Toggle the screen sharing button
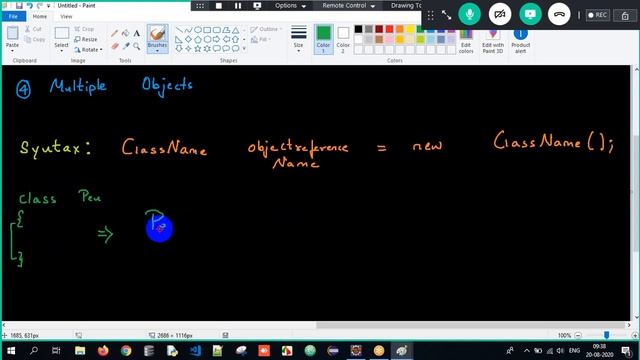This screenshot has width=640, height=360. 530,14
